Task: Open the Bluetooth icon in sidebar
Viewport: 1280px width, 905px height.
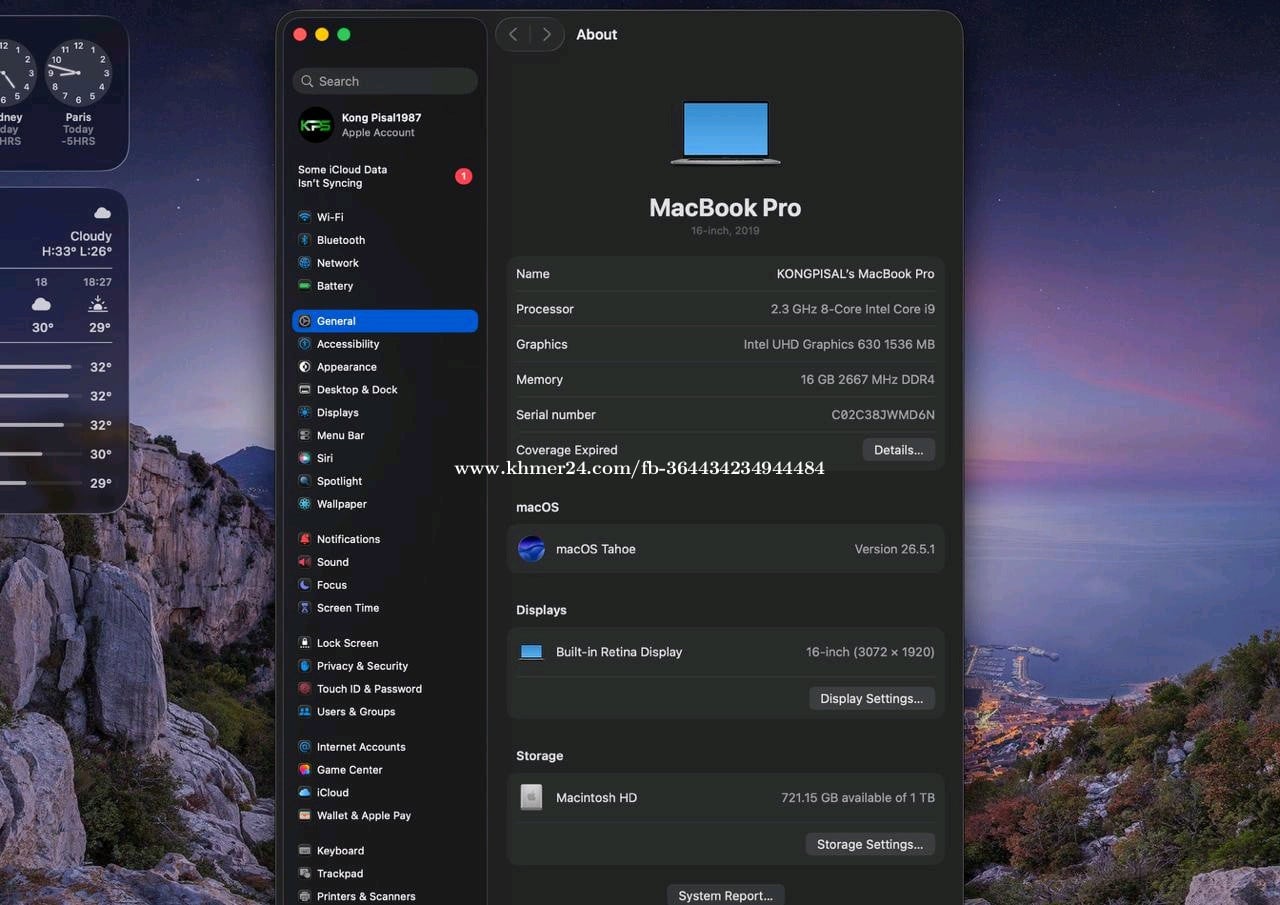Action: coord(304,240)
